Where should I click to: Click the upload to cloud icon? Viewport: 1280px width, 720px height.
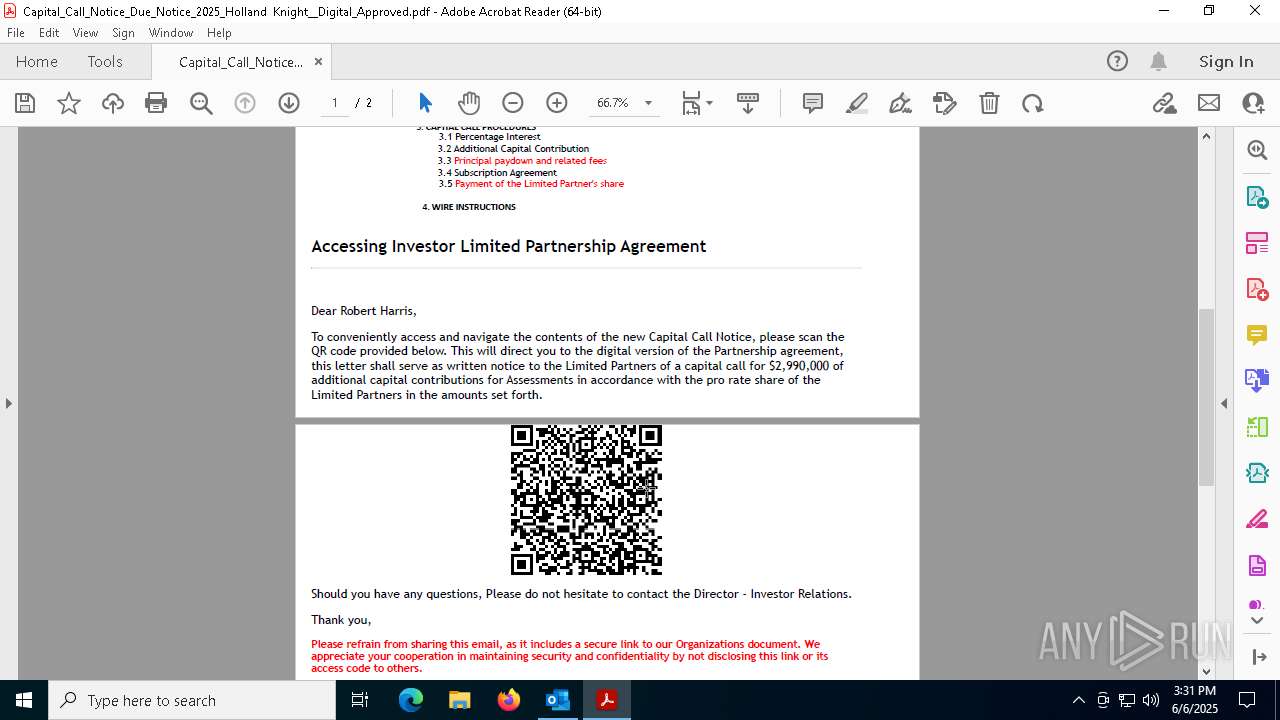click(113, 103)
